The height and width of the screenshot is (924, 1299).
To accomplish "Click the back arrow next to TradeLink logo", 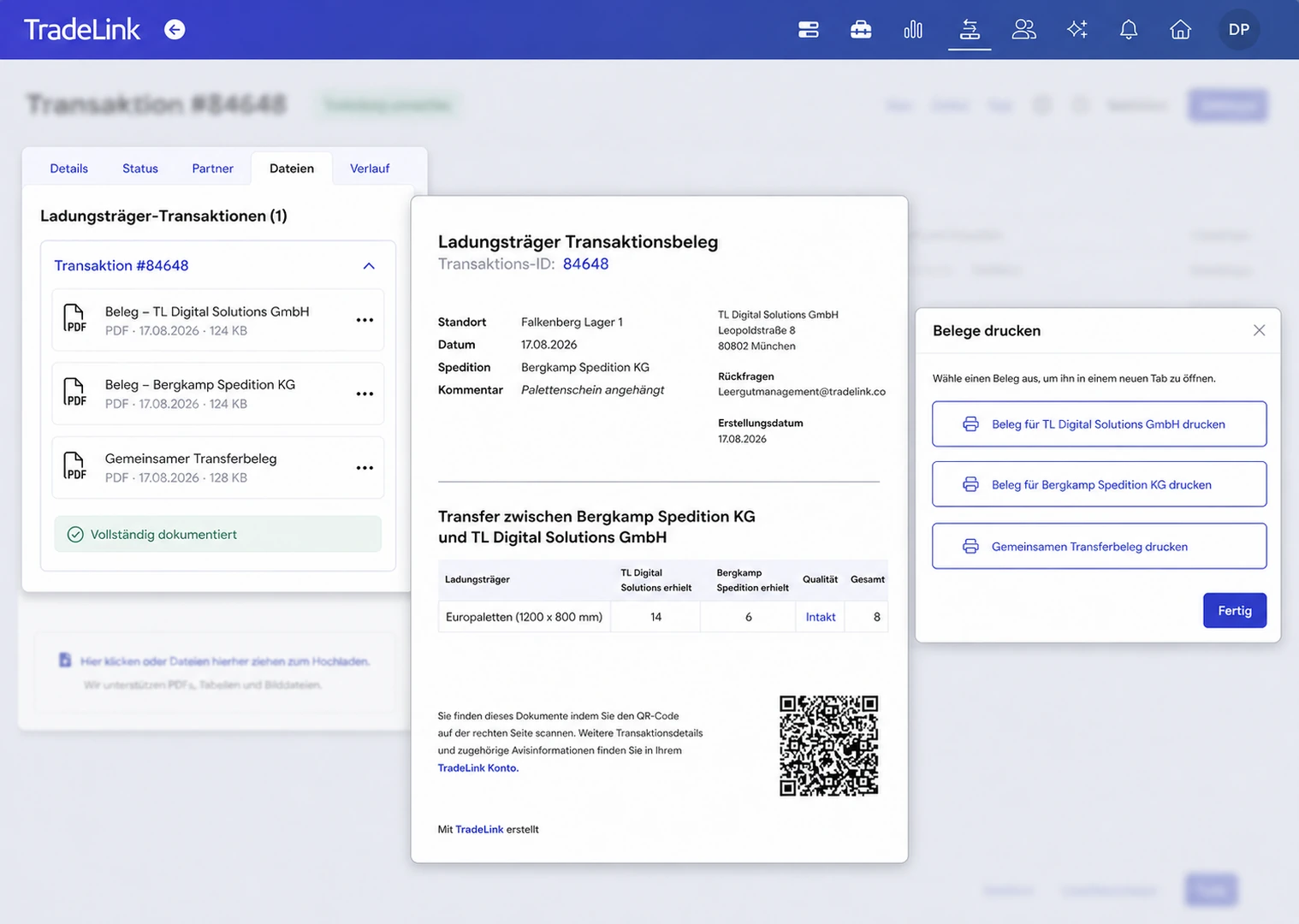I will pos(175,30).
